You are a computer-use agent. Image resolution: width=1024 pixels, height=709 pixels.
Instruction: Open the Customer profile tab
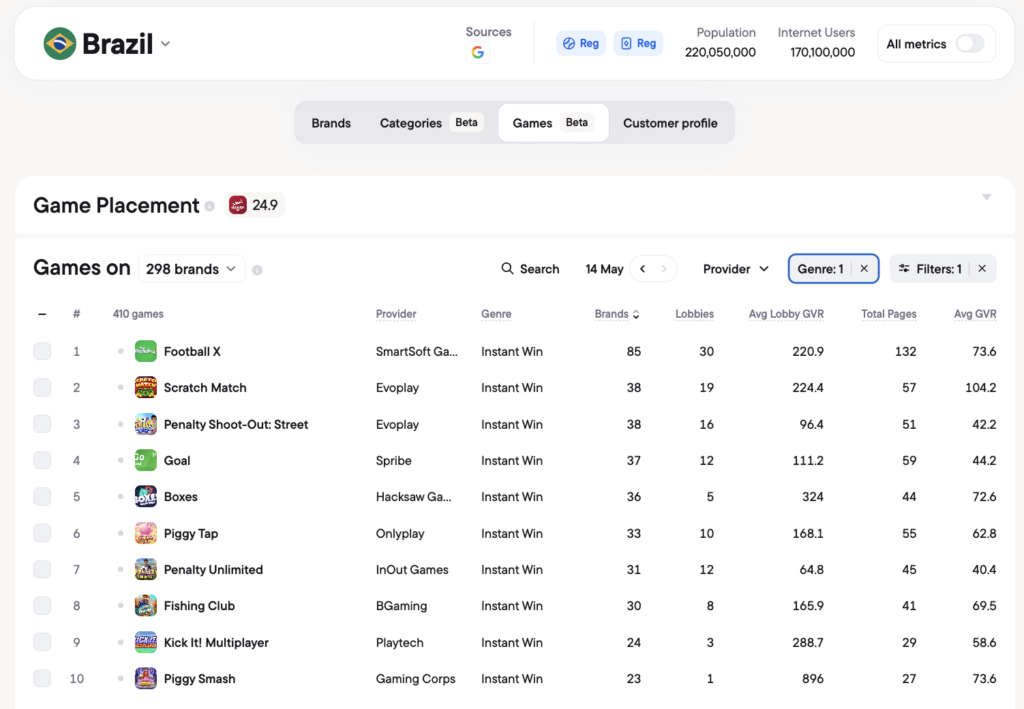tap(670, 123)
